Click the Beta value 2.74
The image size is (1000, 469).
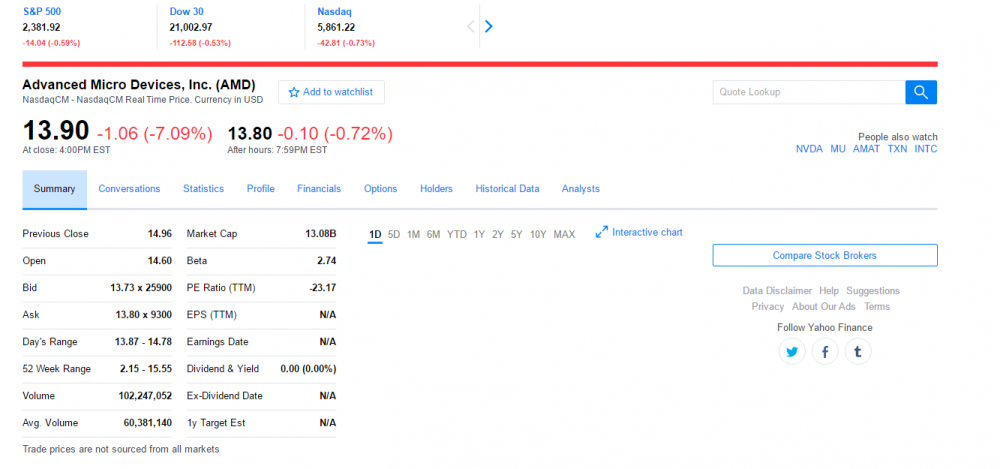[327, 260]
